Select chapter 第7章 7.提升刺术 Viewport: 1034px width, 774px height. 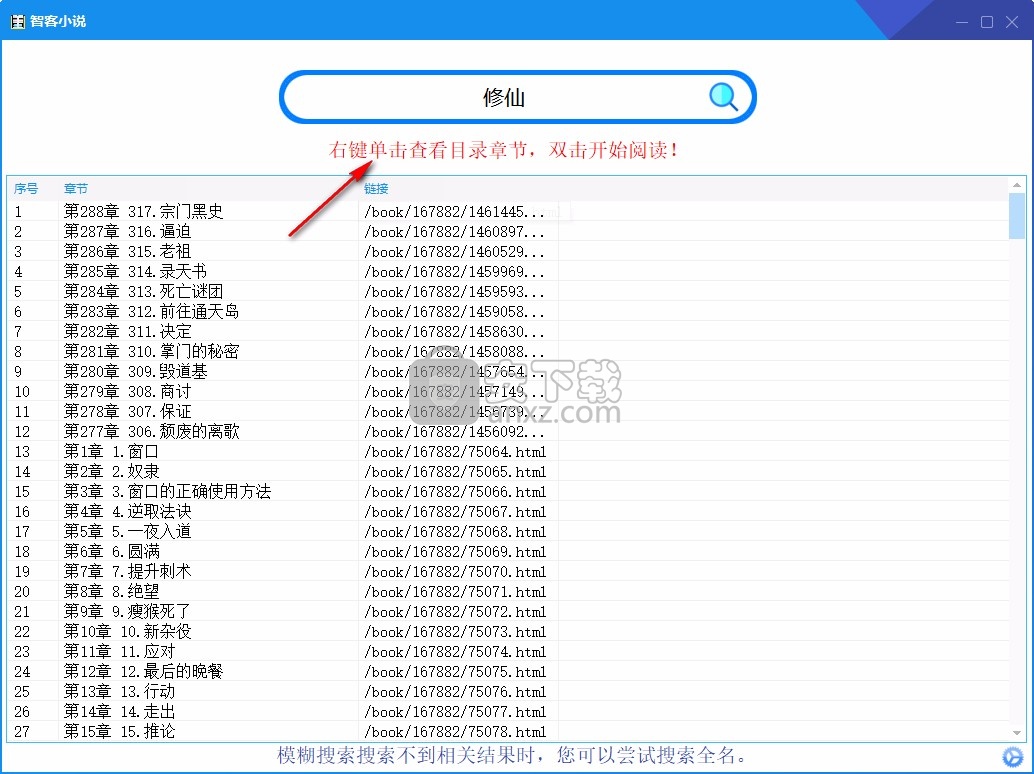click(x=127, y=571)
